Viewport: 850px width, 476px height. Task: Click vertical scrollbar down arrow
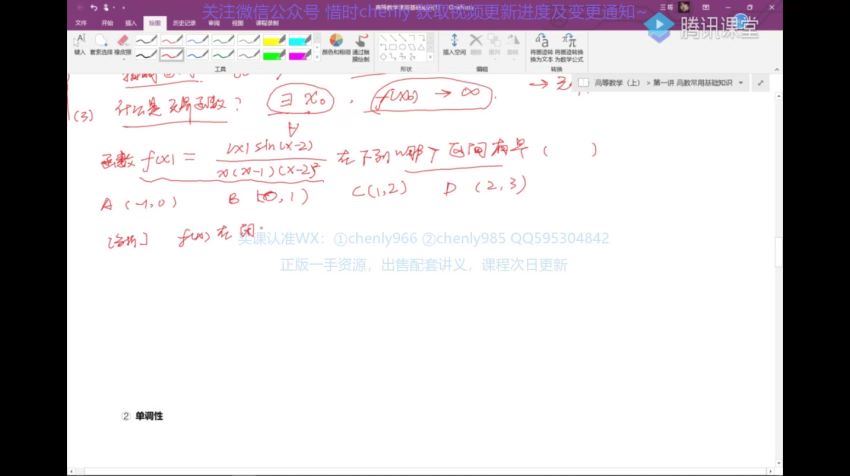[x=778, y=464]
